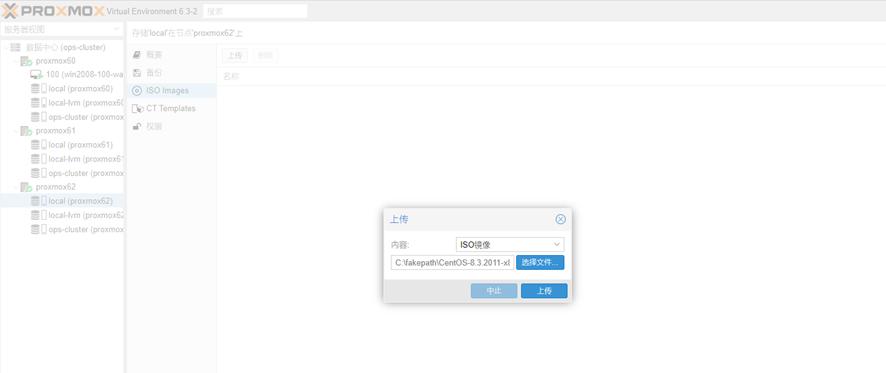Open the 权限 lock icon

[x=136, y=127]
